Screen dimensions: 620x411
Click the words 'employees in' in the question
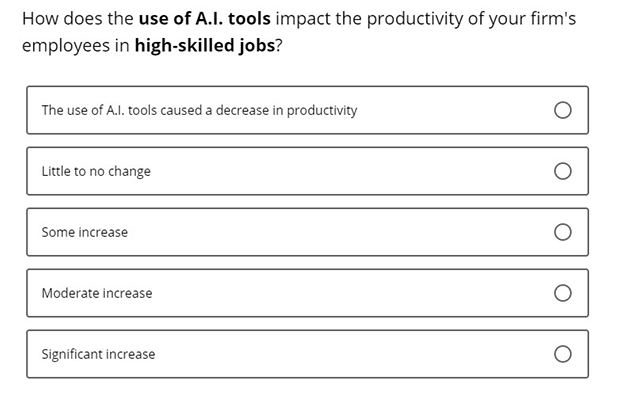(x=76, y=46)
